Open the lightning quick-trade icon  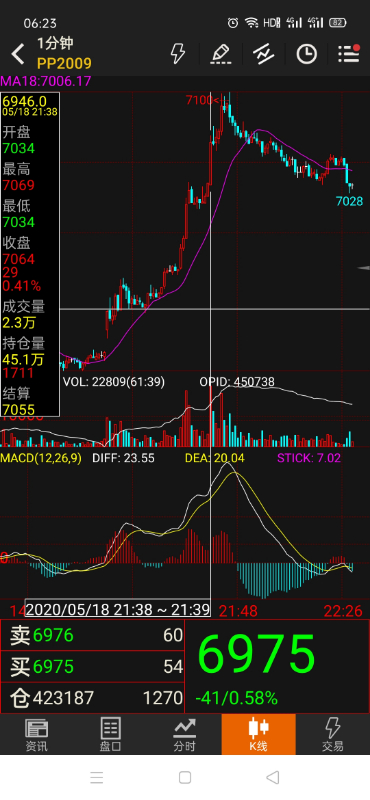pyautogui.click(x=177, y=54)
